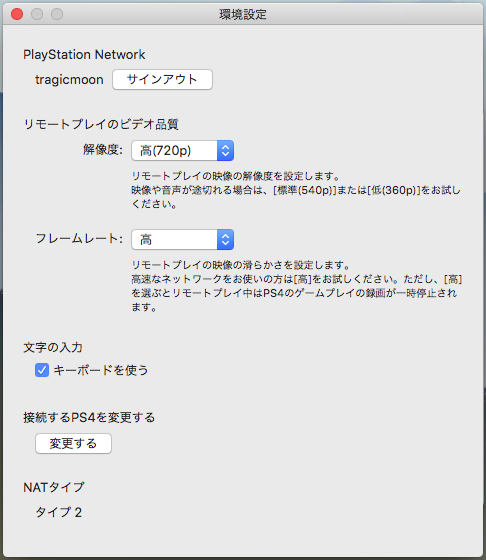Click the blue arrows on the frame rate popup
The height and width of the screenshot is (560, 486).
tap(225, 239)
